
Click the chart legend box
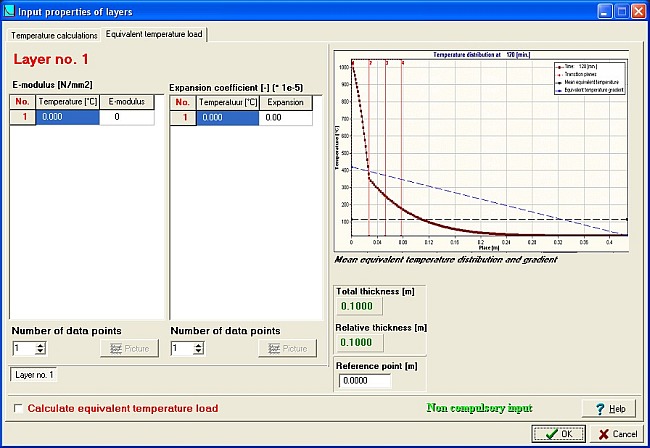589,78
